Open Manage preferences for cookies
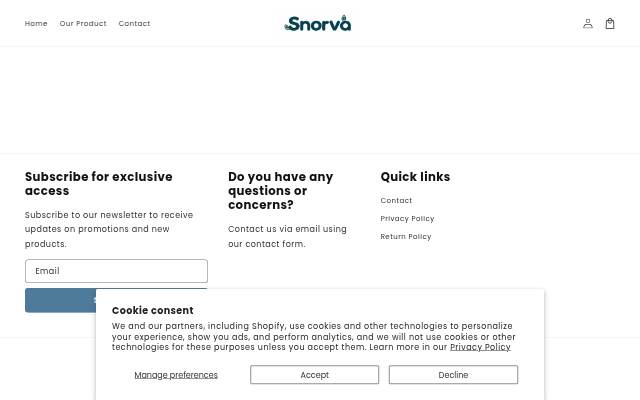This screenshot has width=640, height=400. tap(176, 375)
